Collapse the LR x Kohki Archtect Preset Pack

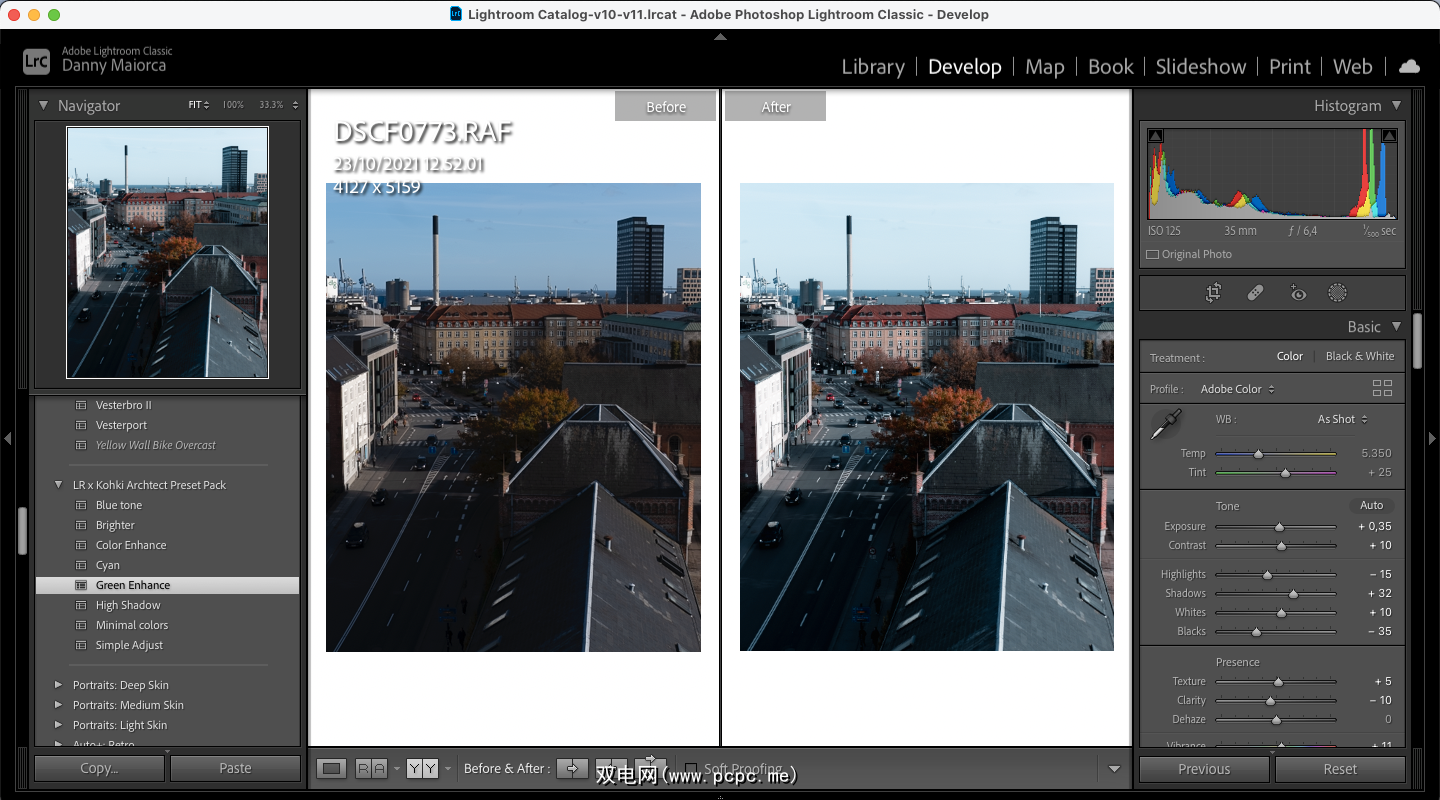click(58, 485)
